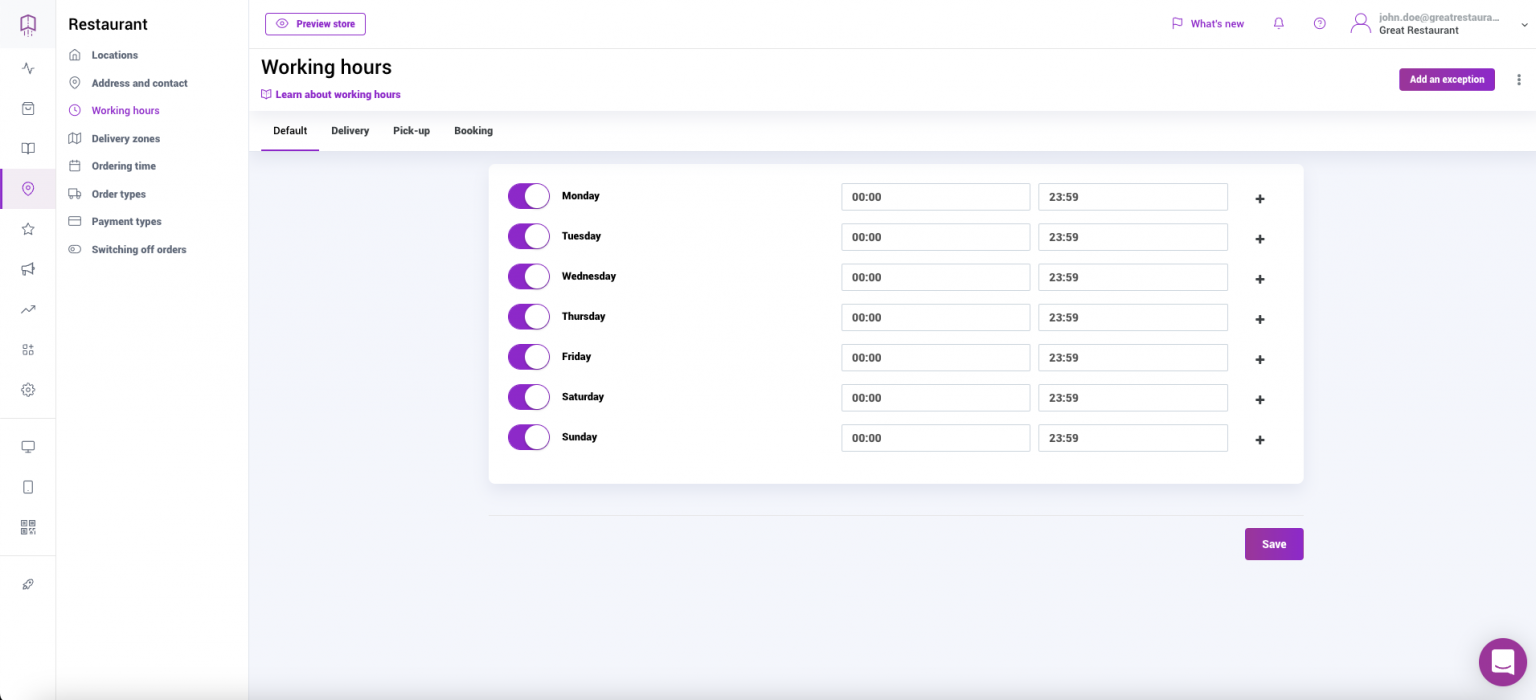Image resolution: width=1536 pixels, height=700 pixels.
Task: Open the QR code icon in sidebar
Action: click(x=27, y=527)
